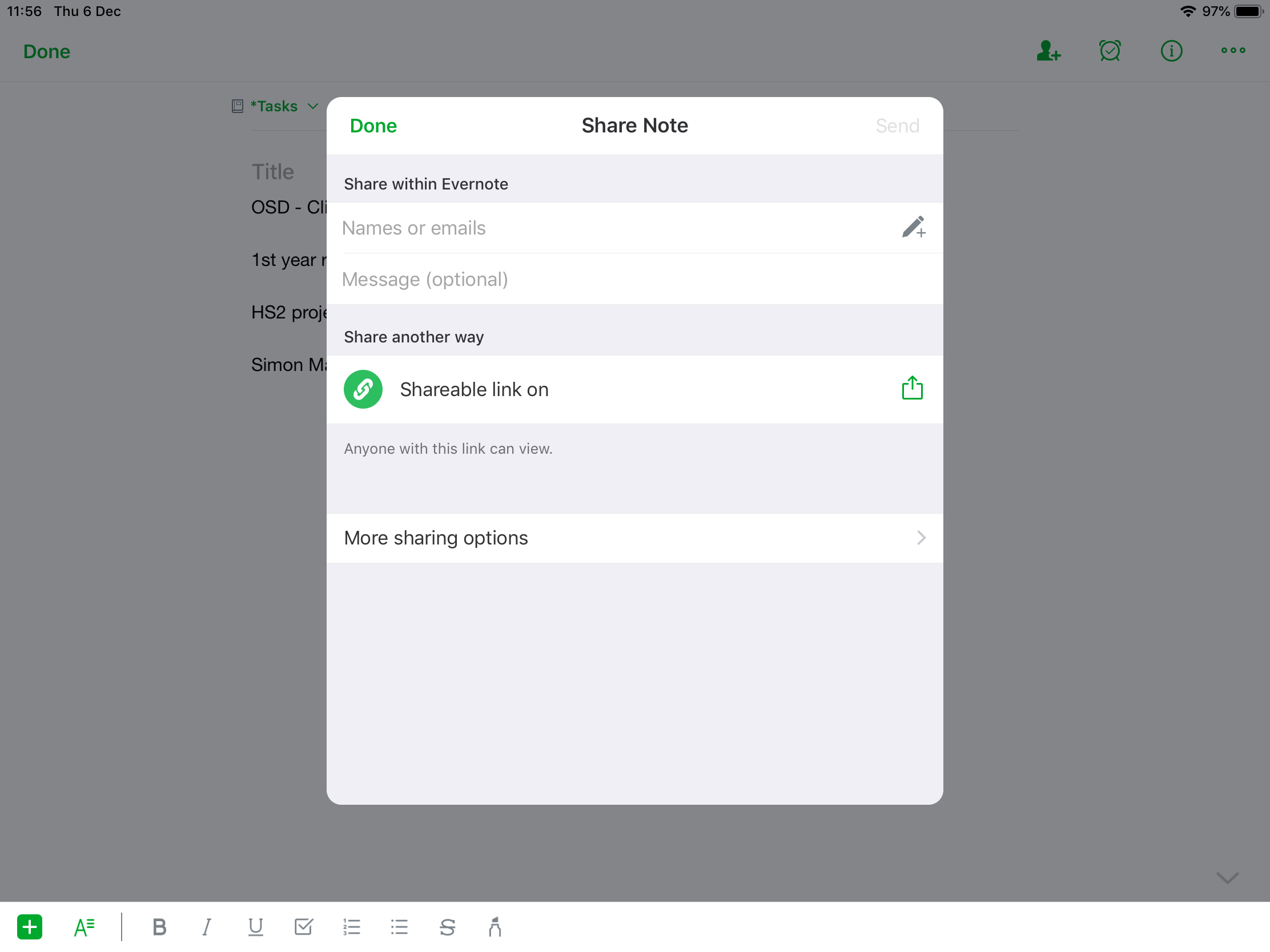Tap the 'Simon Ma' note line
Image resolution: width=1270 pixels, height=952 pixels.
(x=289, y=364)
